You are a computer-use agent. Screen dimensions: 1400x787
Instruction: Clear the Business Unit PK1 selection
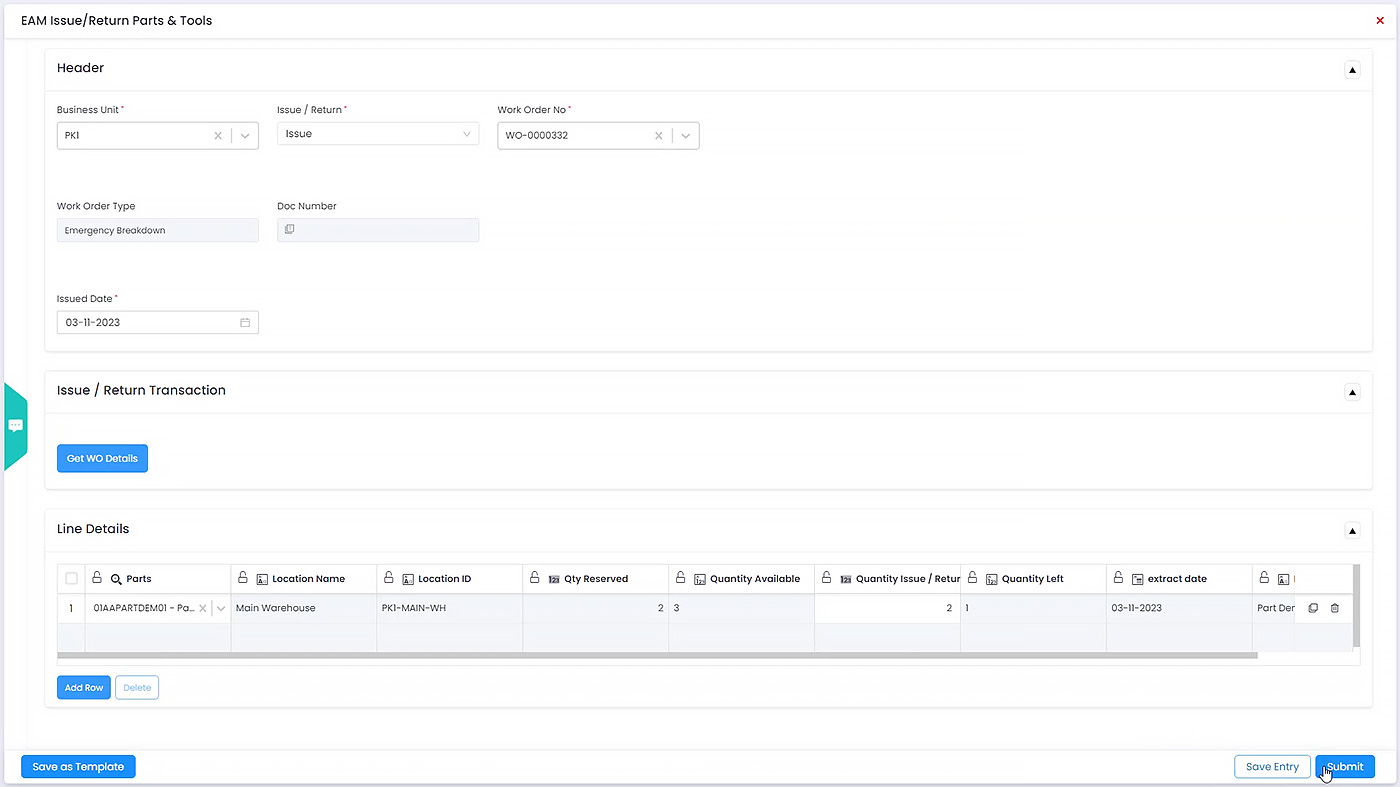218,135
